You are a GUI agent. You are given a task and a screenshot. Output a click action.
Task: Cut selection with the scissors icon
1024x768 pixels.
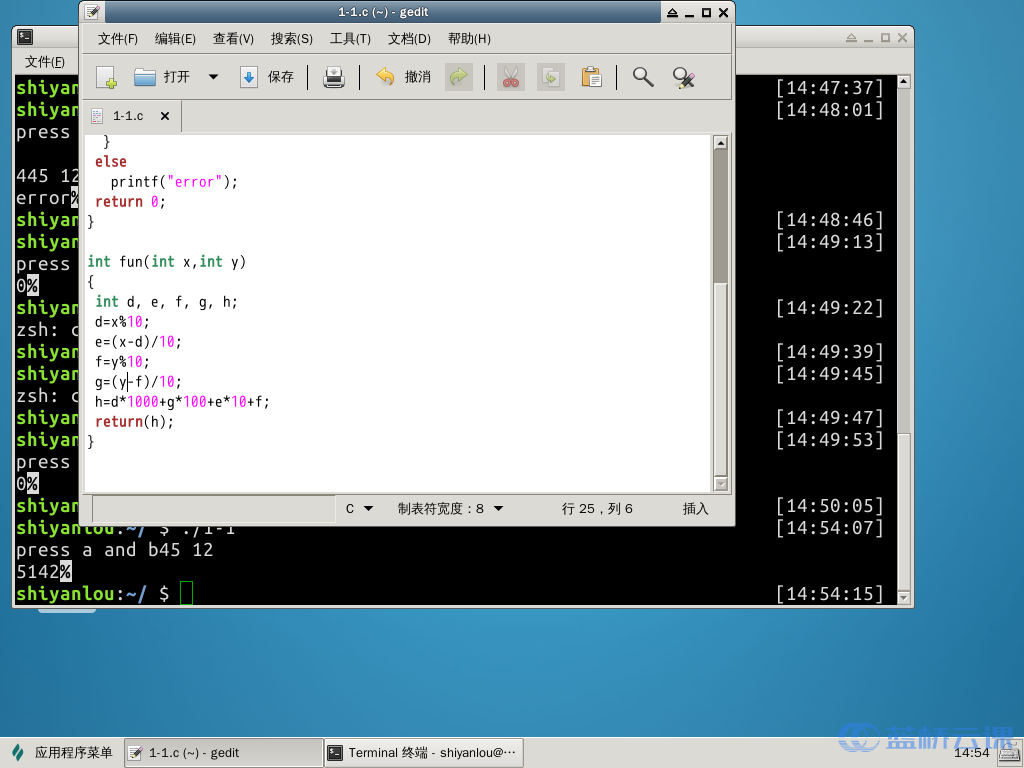tap(511, 77)
